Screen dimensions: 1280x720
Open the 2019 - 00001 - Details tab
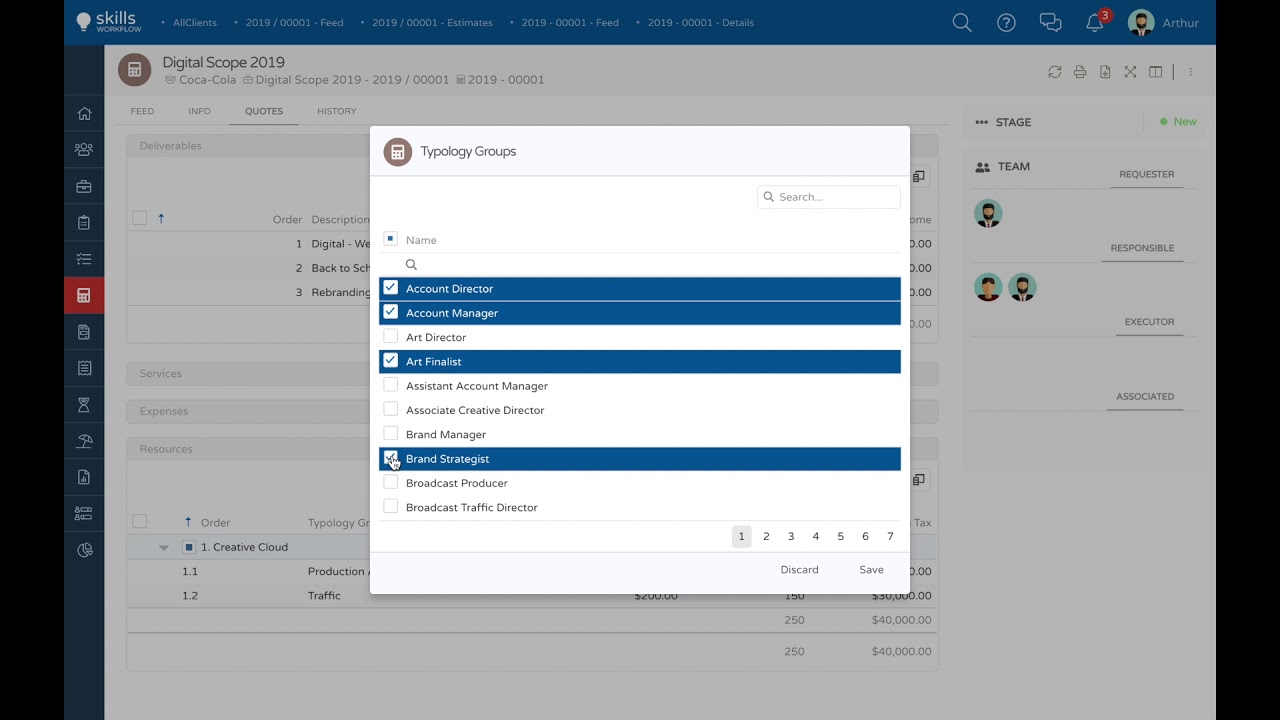point(701,22)
